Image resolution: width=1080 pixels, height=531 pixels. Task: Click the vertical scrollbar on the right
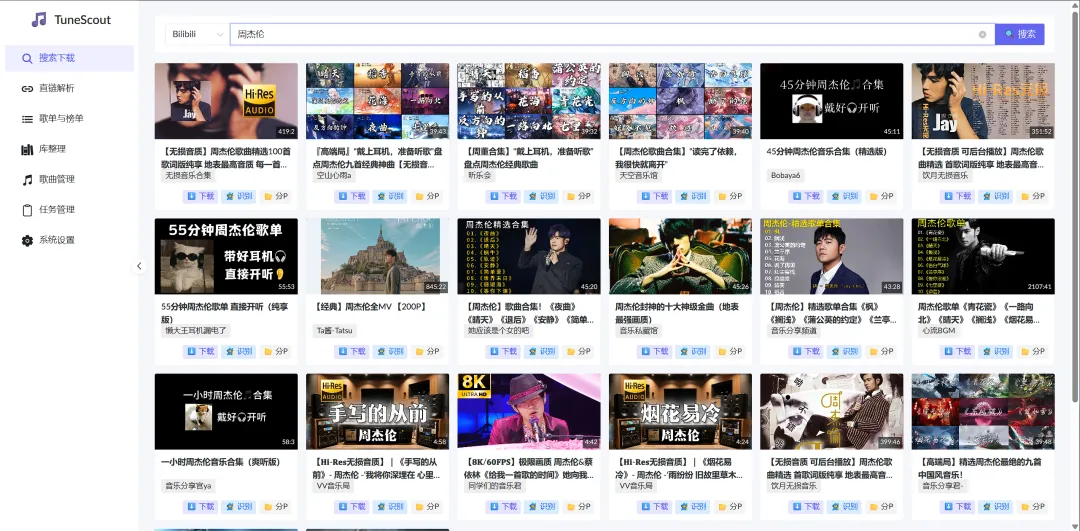click(1075, 207)
